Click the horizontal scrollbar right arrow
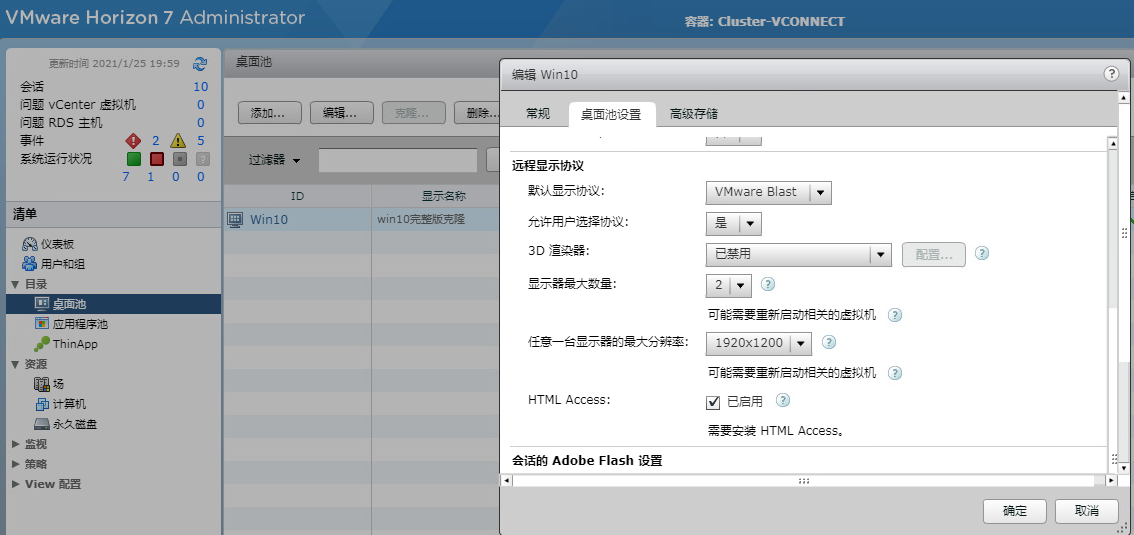Image resolution: width=1134 pixels, height=535 pixels. [x=1111, y=481]
